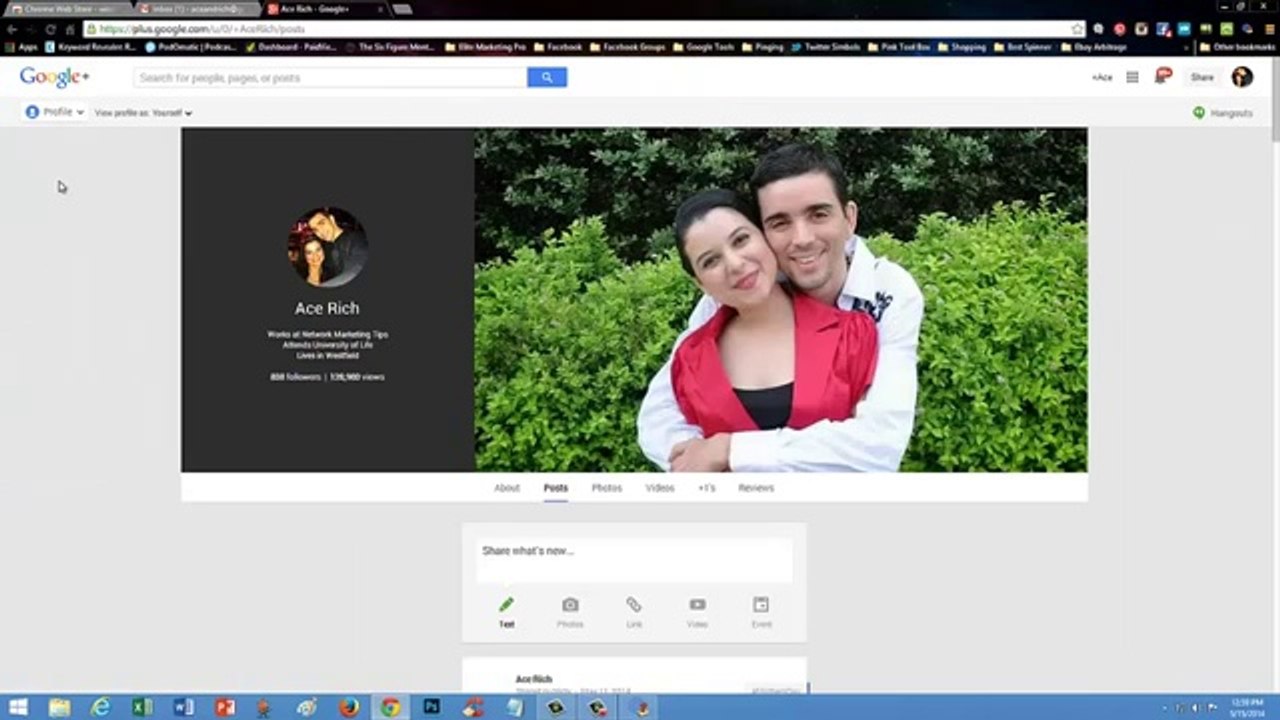Click the Google+ logo

(x=54, y=77)
